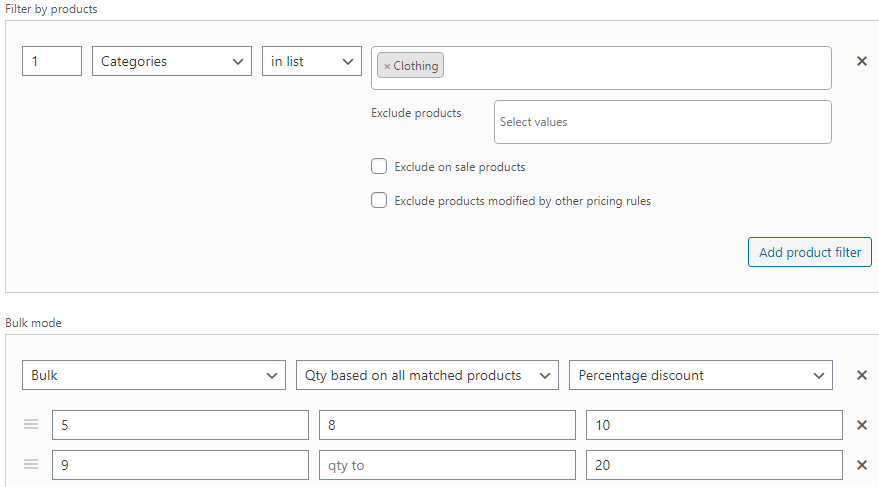The width and height of the screenshot is (879, 487).
Task: Check Exclude products modified by other pricing rules
Action: click(379, 200)
